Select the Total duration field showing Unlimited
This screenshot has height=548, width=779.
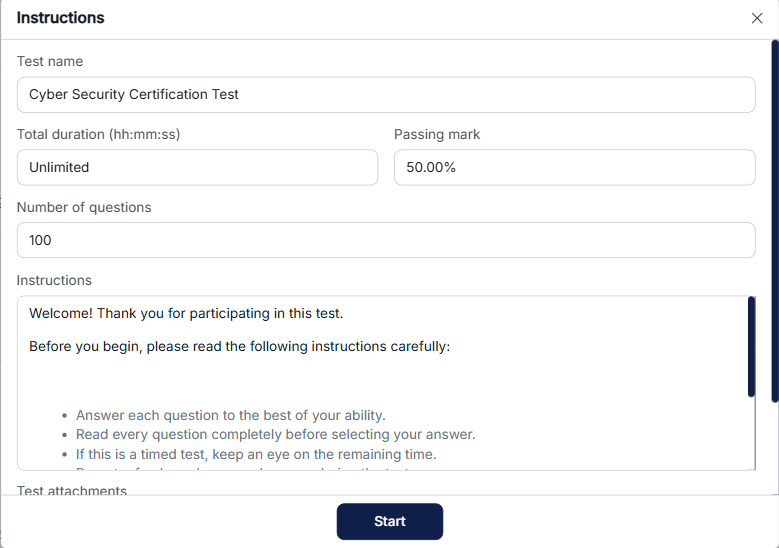coord(197,167)
